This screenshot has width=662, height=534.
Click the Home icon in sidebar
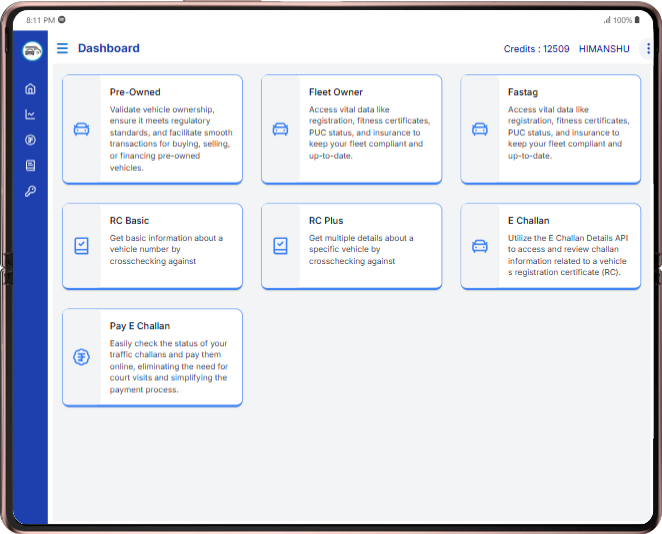(x=30, y=88)
